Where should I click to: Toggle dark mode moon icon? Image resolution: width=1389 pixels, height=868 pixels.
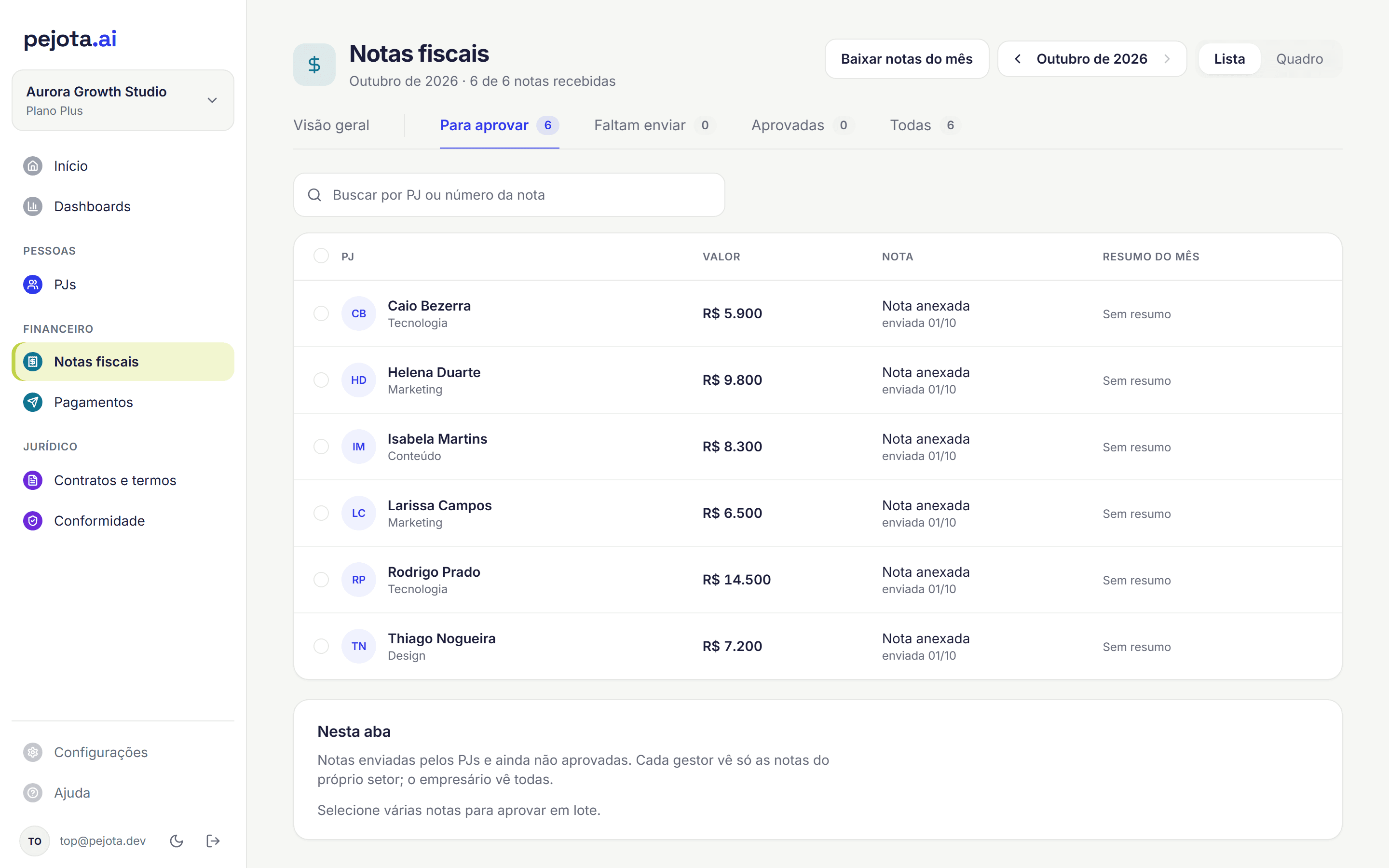pos(177,841)
